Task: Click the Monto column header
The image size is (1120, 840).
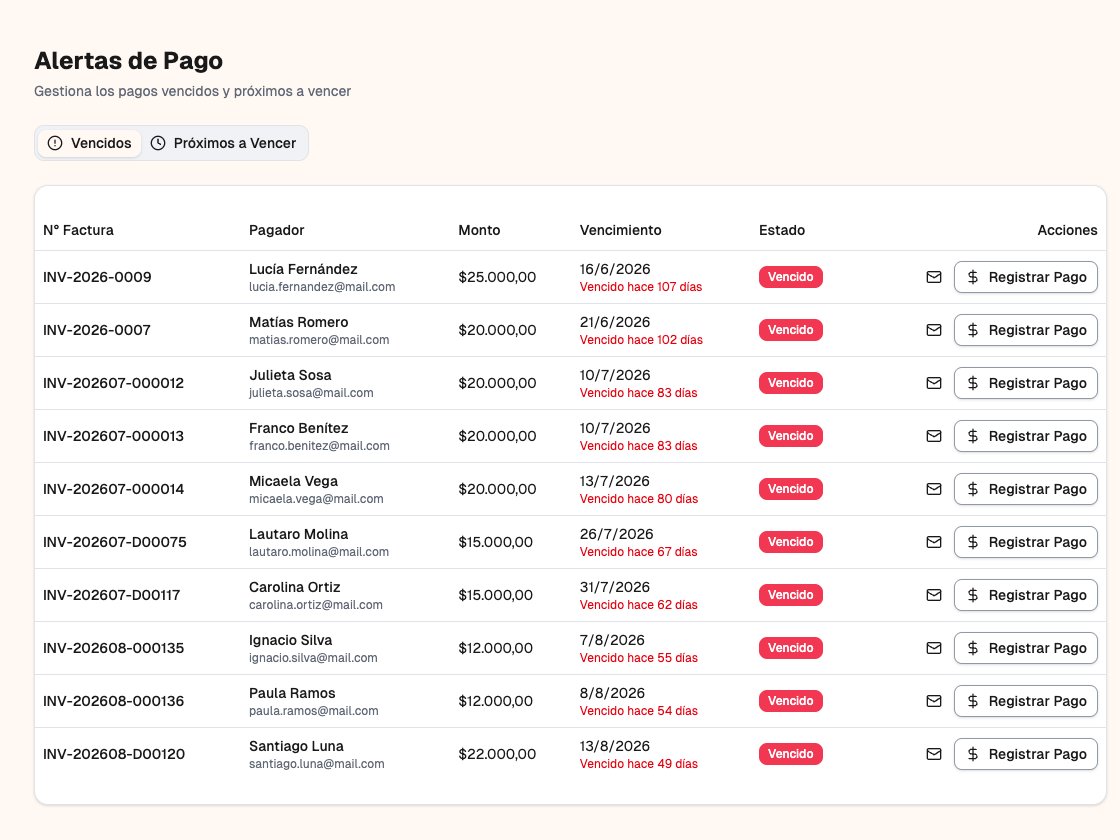Action: 479,230
